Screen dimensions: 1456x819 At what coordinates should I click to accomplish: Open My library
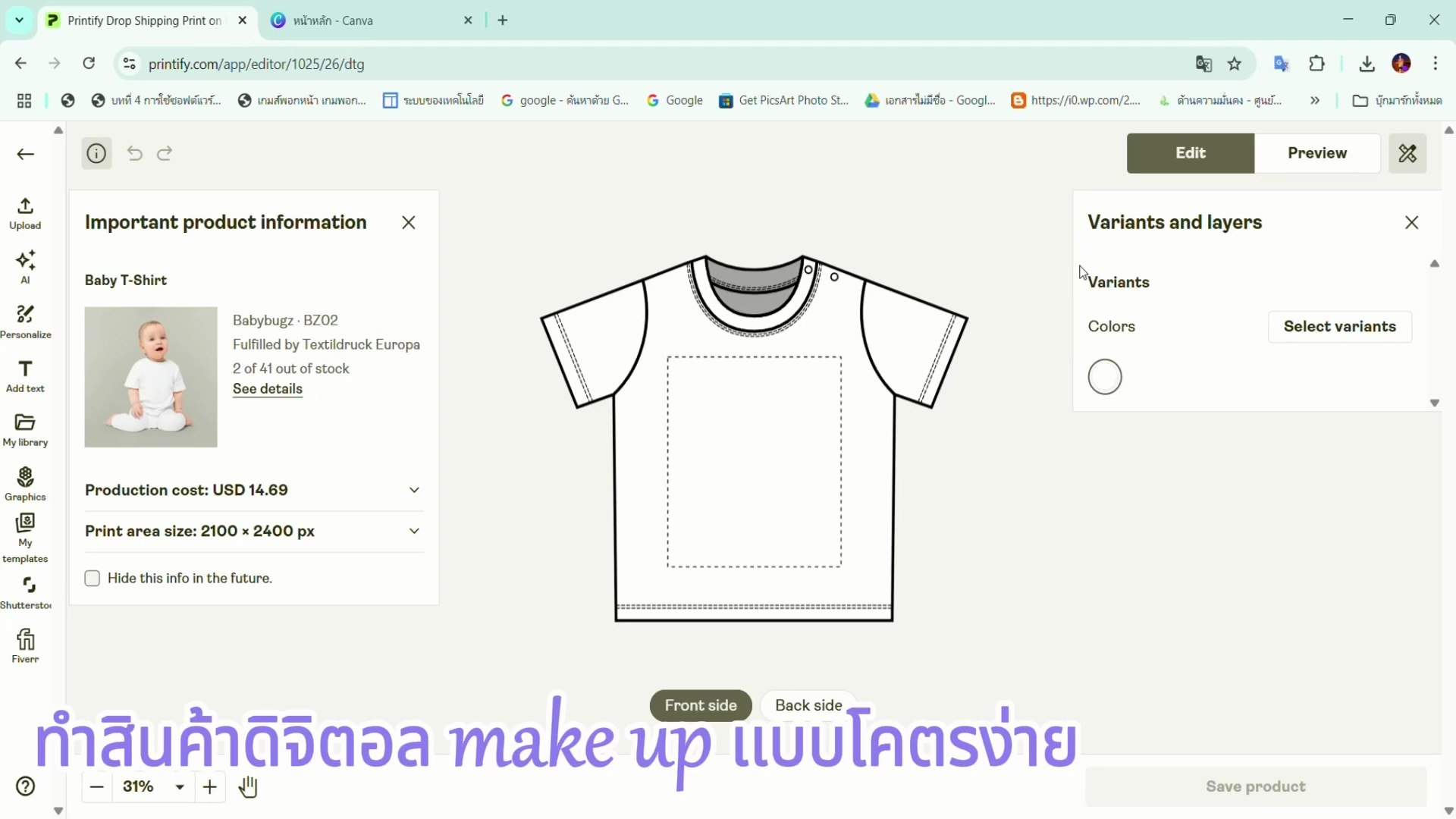(x=25, y=429)
